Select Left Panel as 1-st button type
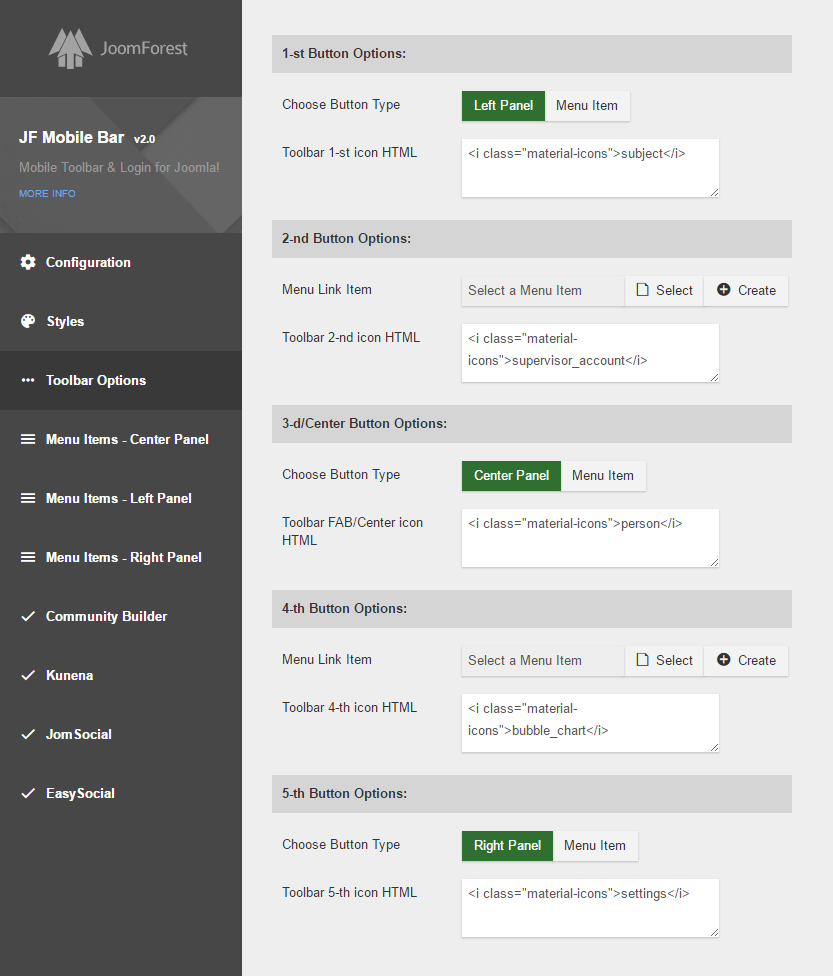The image size is (833, 976). [x=503, y=106]
